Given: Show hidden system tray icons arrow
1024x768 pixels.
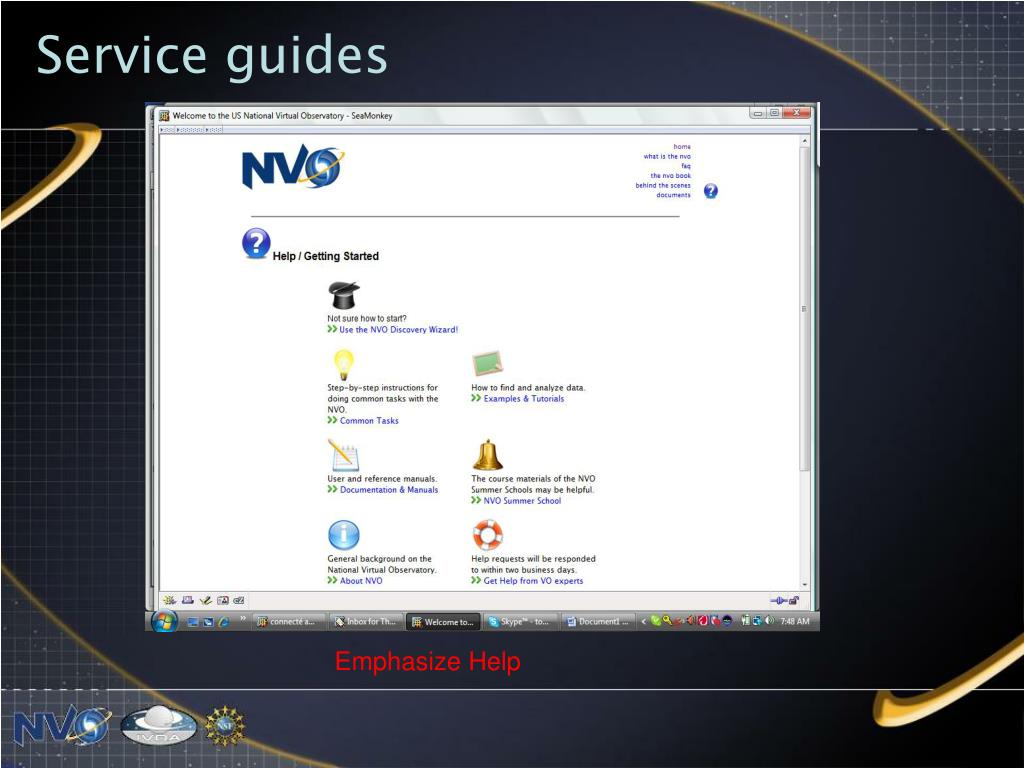Looking at the screenshot, I should click(643, 621).
